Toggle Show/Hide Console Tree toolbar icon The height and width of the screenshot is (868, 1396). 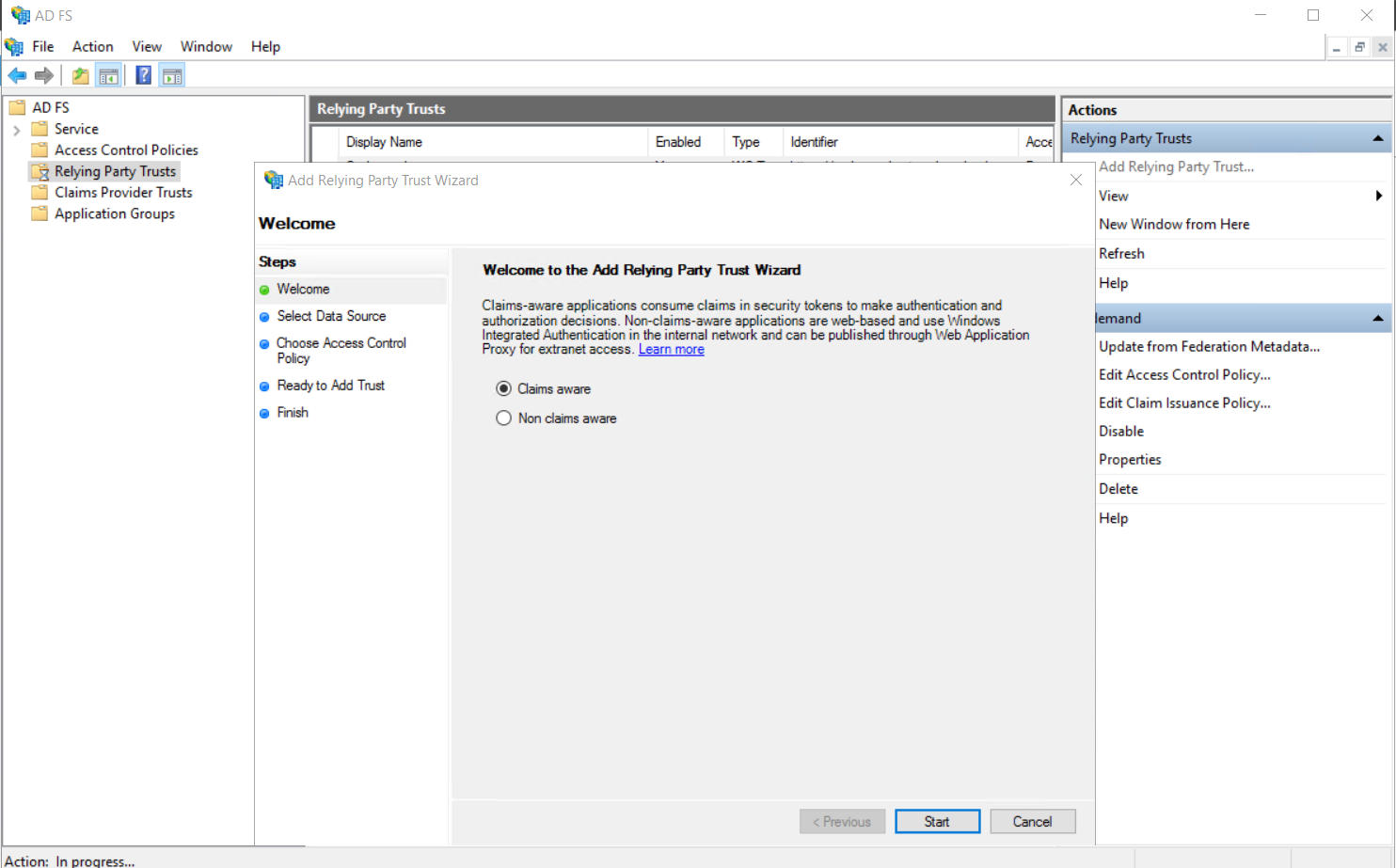coord(109,75)
